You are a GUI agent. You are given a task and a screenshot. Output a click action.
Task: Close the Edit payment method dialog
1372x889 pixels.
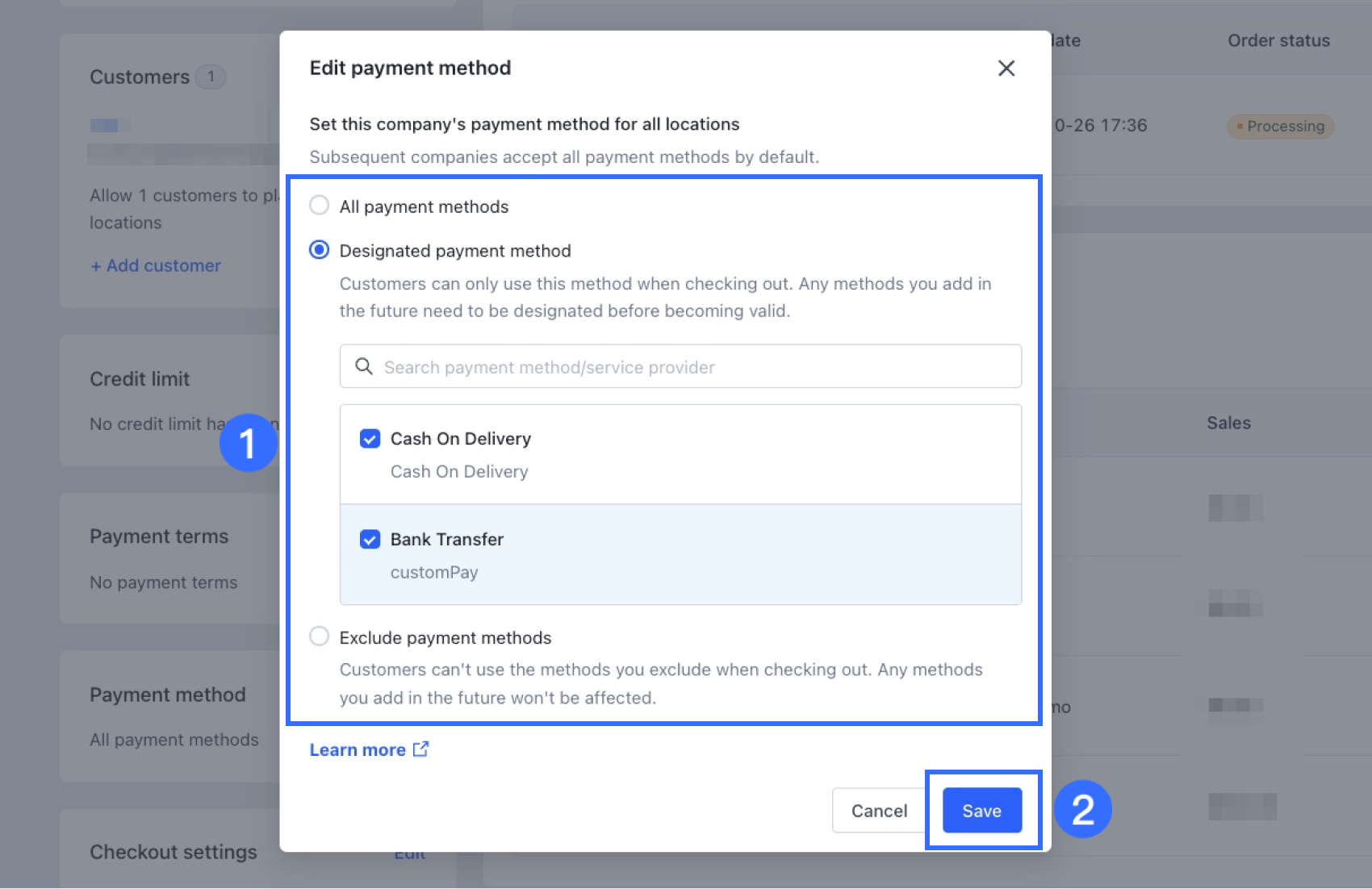click(x=1006, y=69)
